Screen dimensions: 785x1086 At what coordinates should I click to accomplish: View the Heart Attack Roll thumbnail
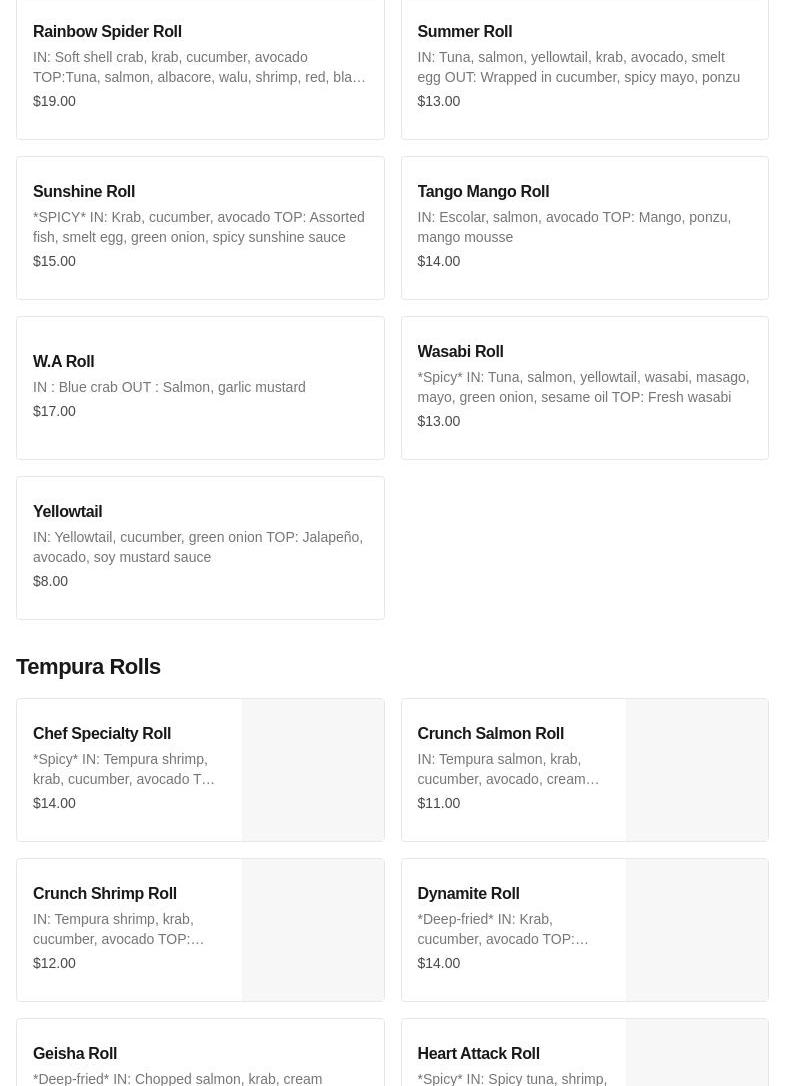(x=697, y=1054)
